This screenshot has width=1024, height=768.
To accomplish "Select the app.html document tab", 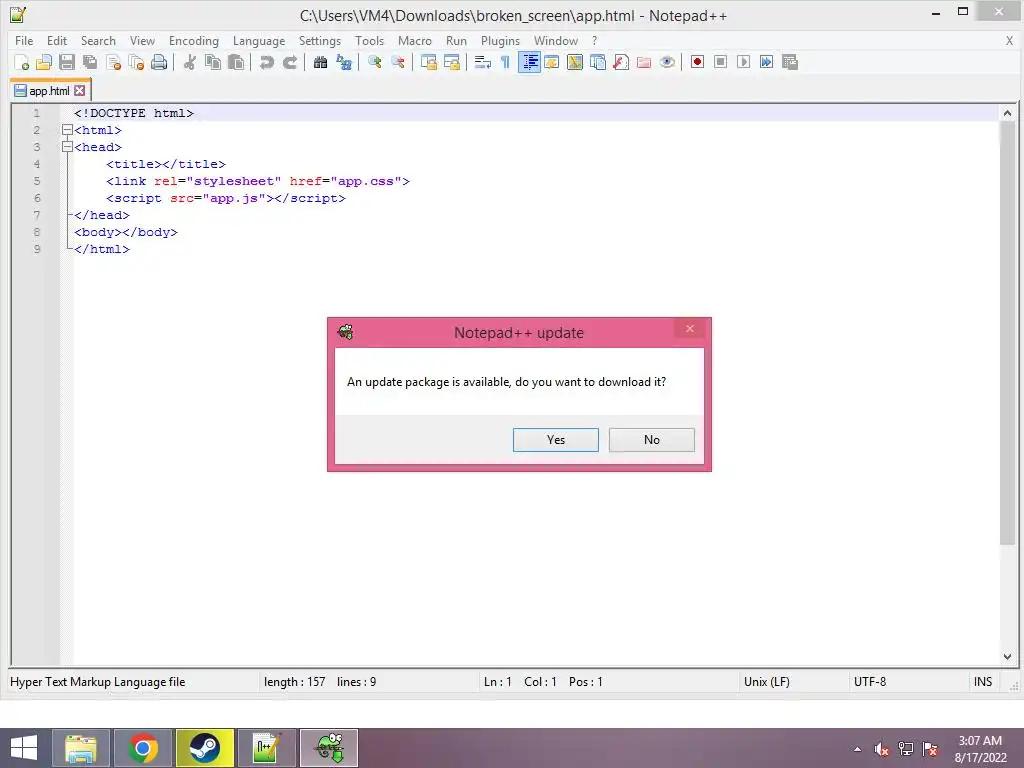I will tap(50, 91).
